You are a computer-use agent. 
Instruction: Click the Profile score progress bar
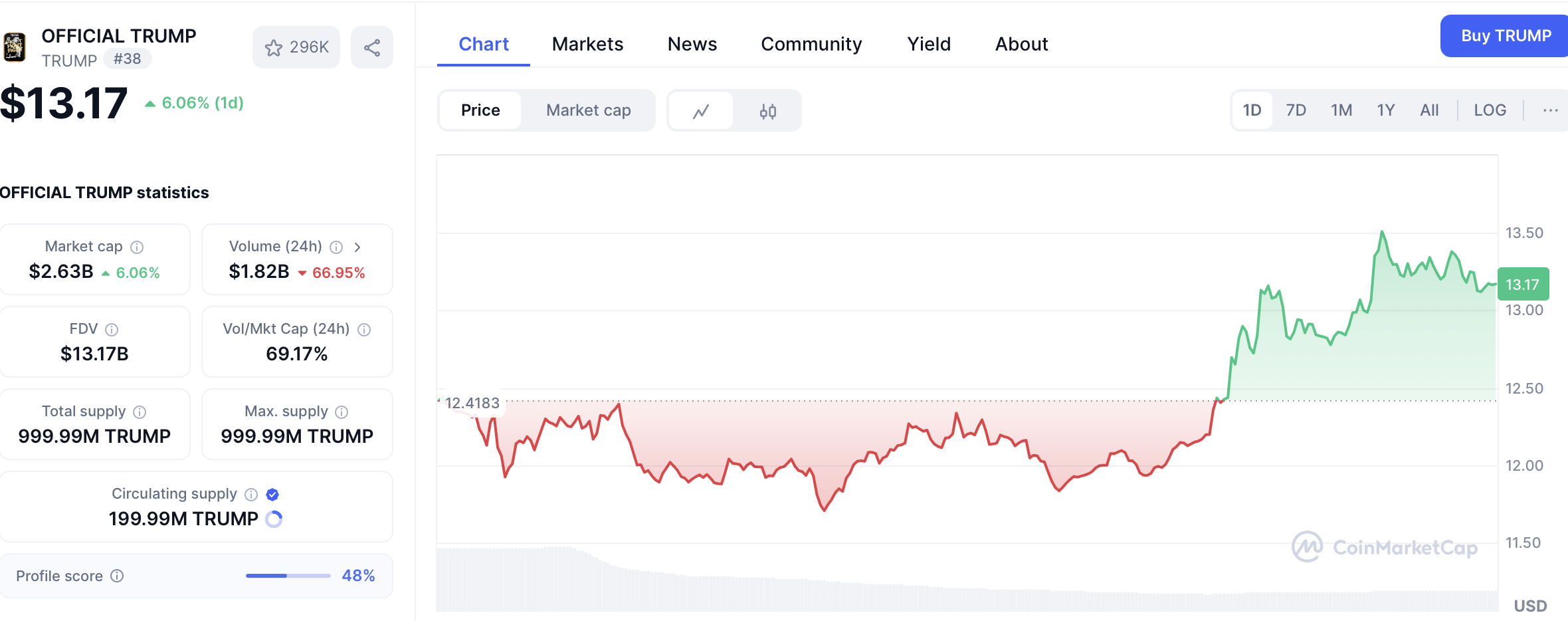288,576
